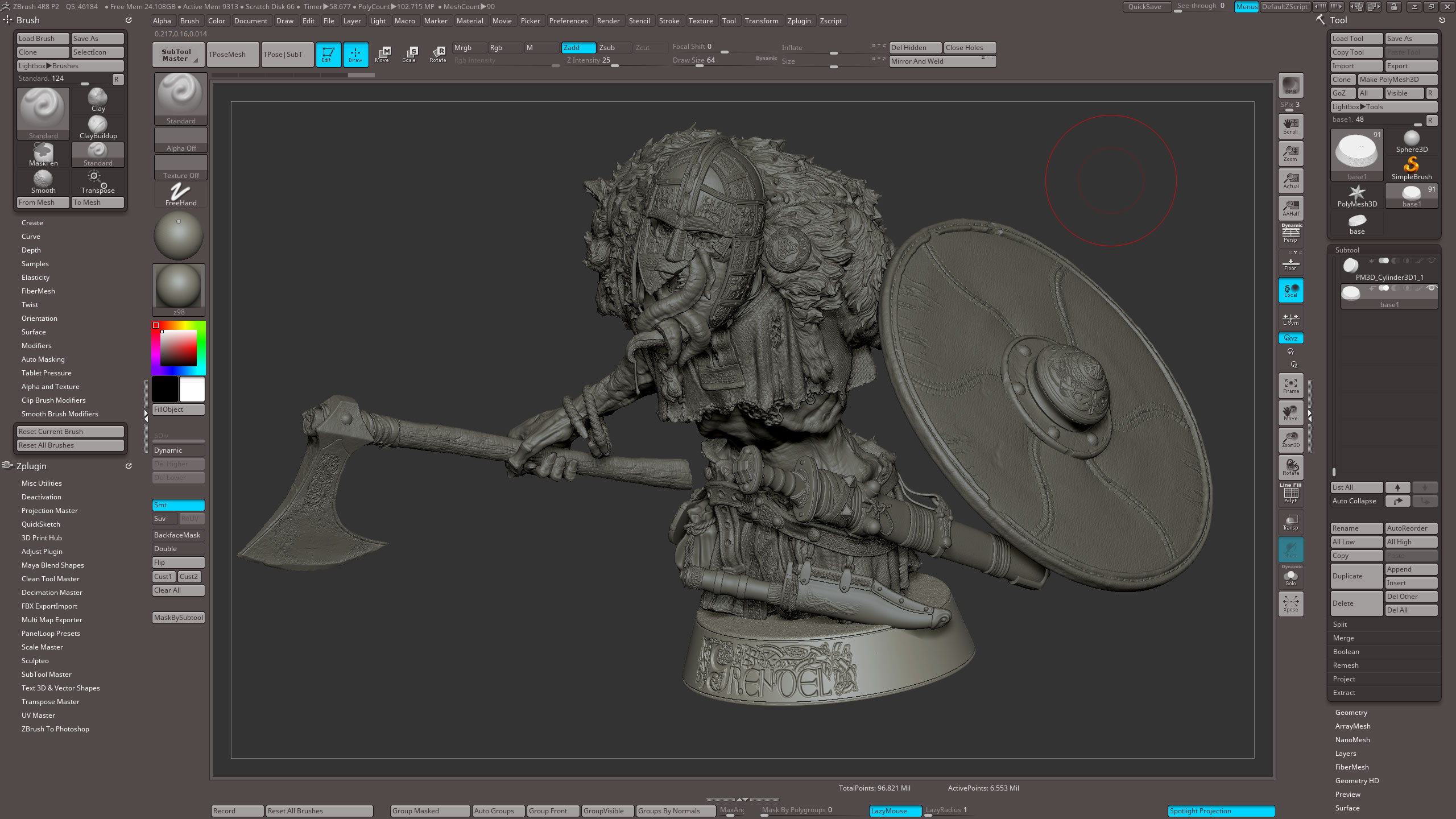This screenshot has width=1456, height=819.
Task: Adjust the Z Intensity slider
Action: tap(615, 61)
